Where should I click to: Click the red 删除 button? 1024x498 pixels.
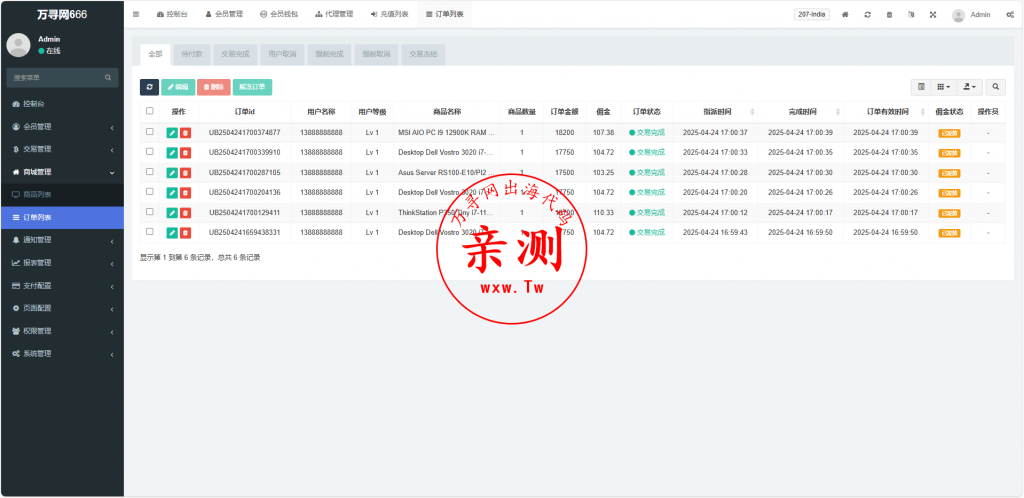pyautogui.click(x=214, y=87)
